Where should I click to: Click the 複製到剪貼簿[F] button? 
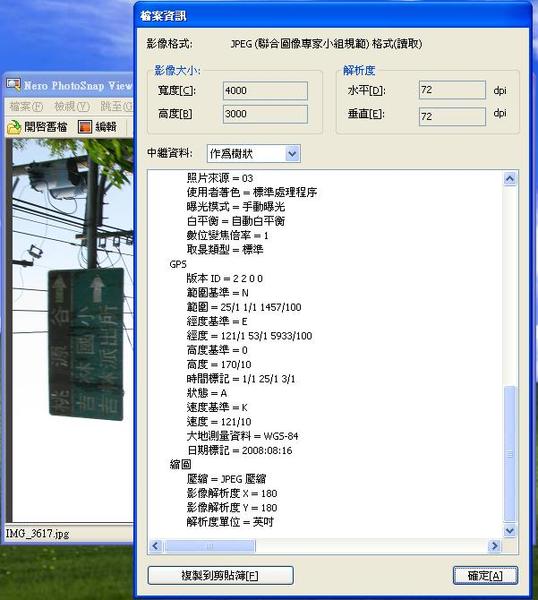click(220, 576)
